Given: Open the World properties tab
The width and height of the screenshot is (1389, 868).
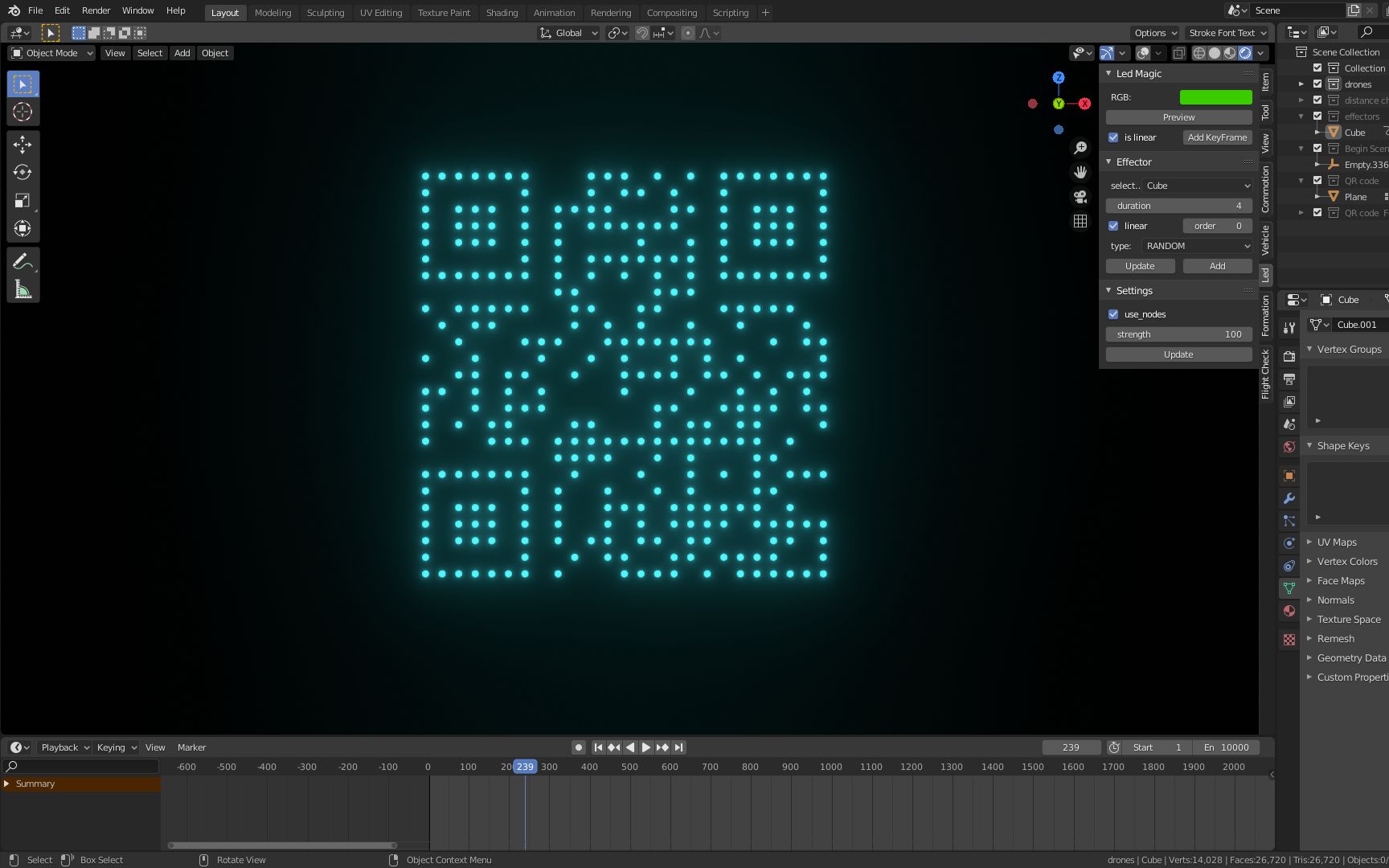Looking at the screenshot, I should coord(1289,446).
